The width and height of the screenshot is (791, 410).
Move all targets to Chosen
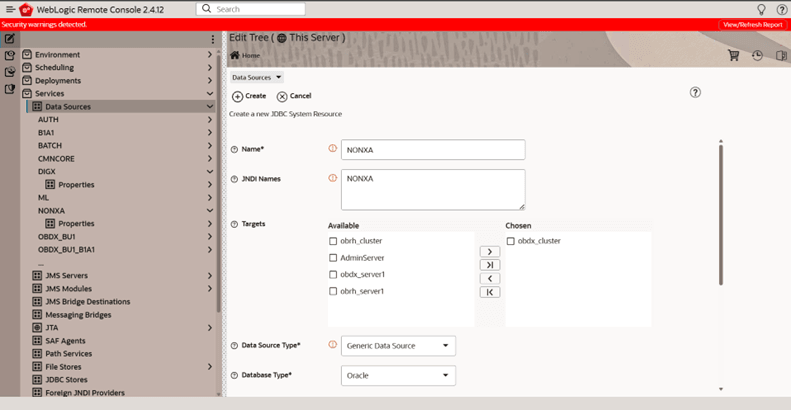coord(490,265)
